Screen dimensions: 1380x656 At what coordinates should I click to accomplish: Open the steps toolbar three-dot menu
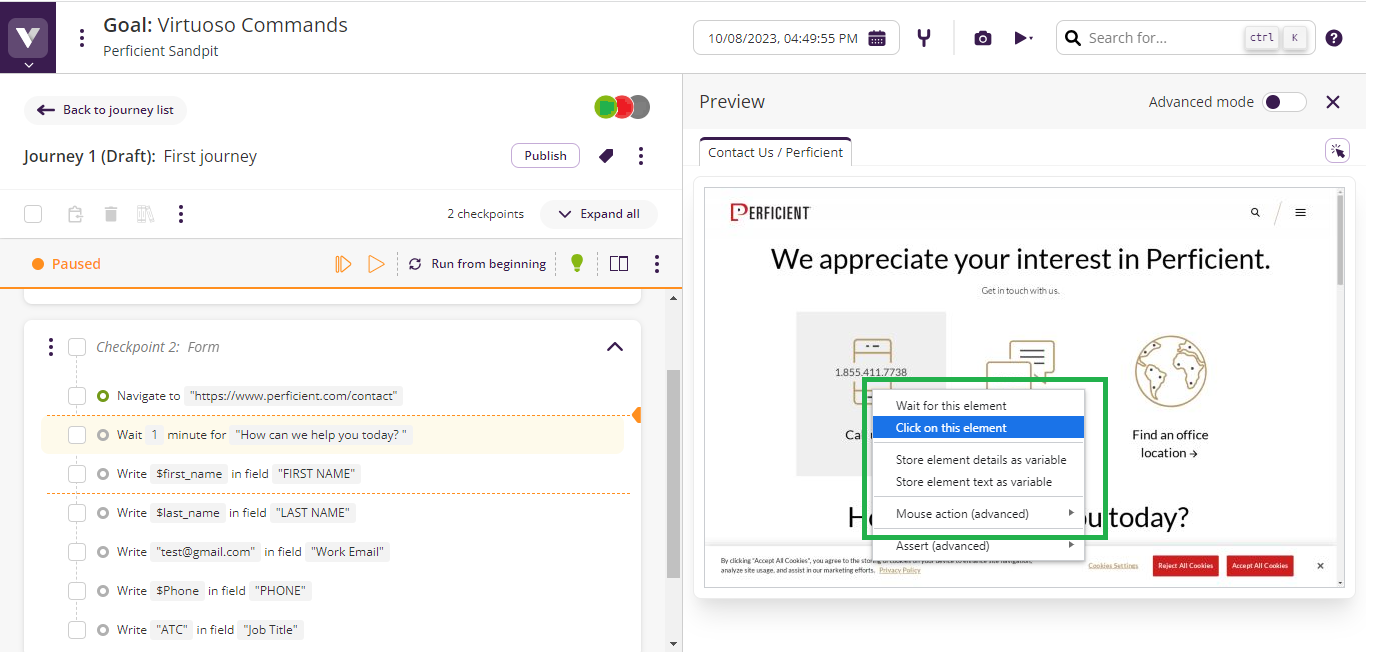[181, 214]
